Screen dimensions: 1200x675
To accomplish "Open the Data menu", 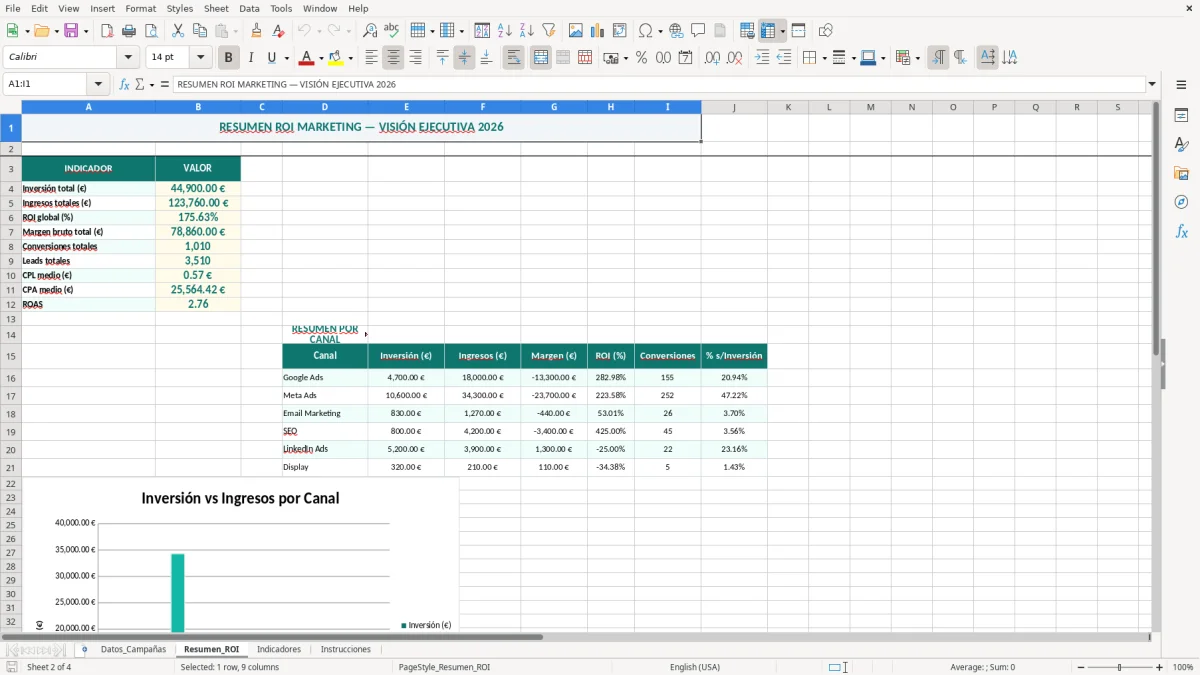I will 249,8.
